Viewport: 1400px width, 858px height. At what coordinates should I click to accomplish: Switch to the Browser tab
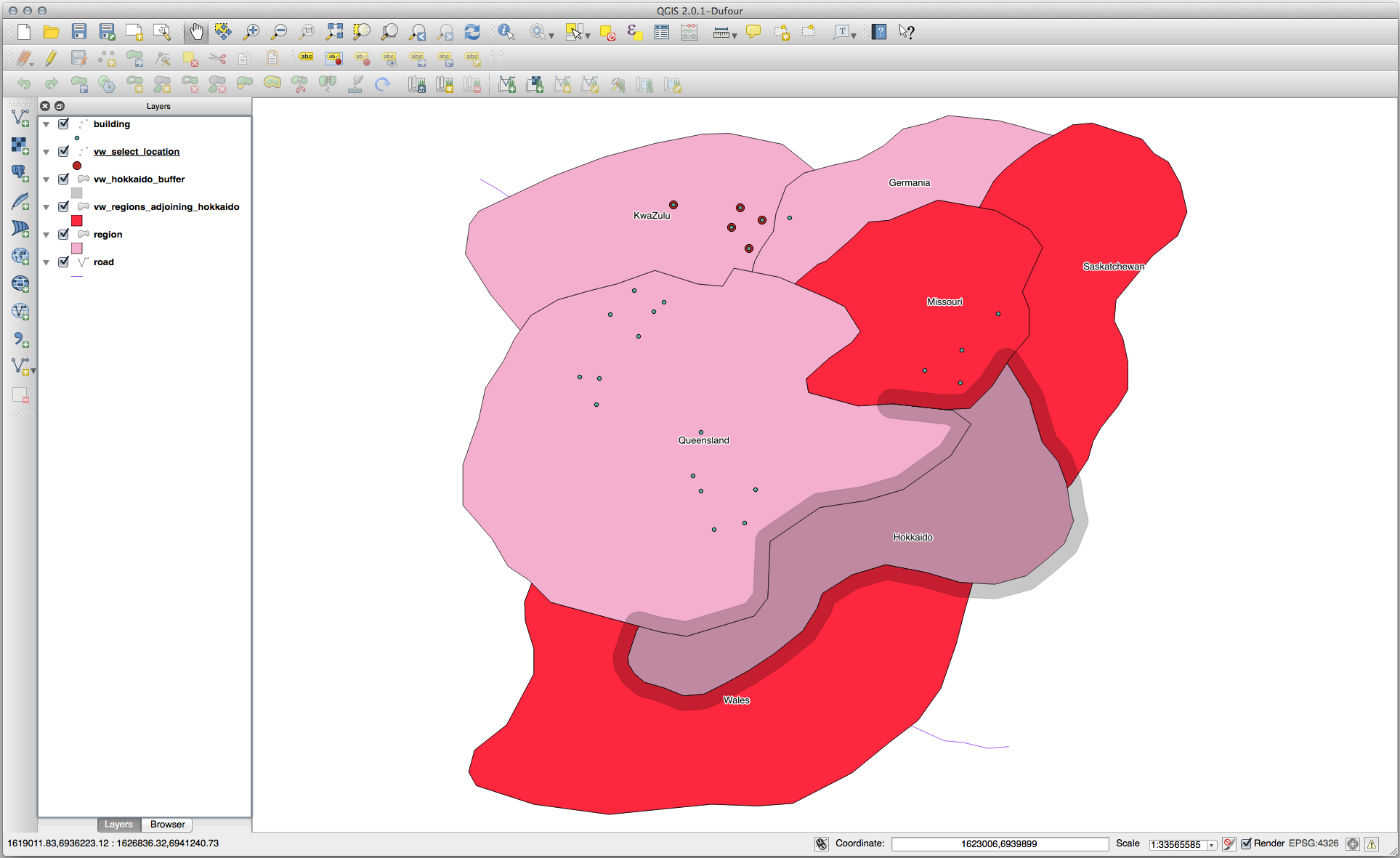[x=167, y=825]
